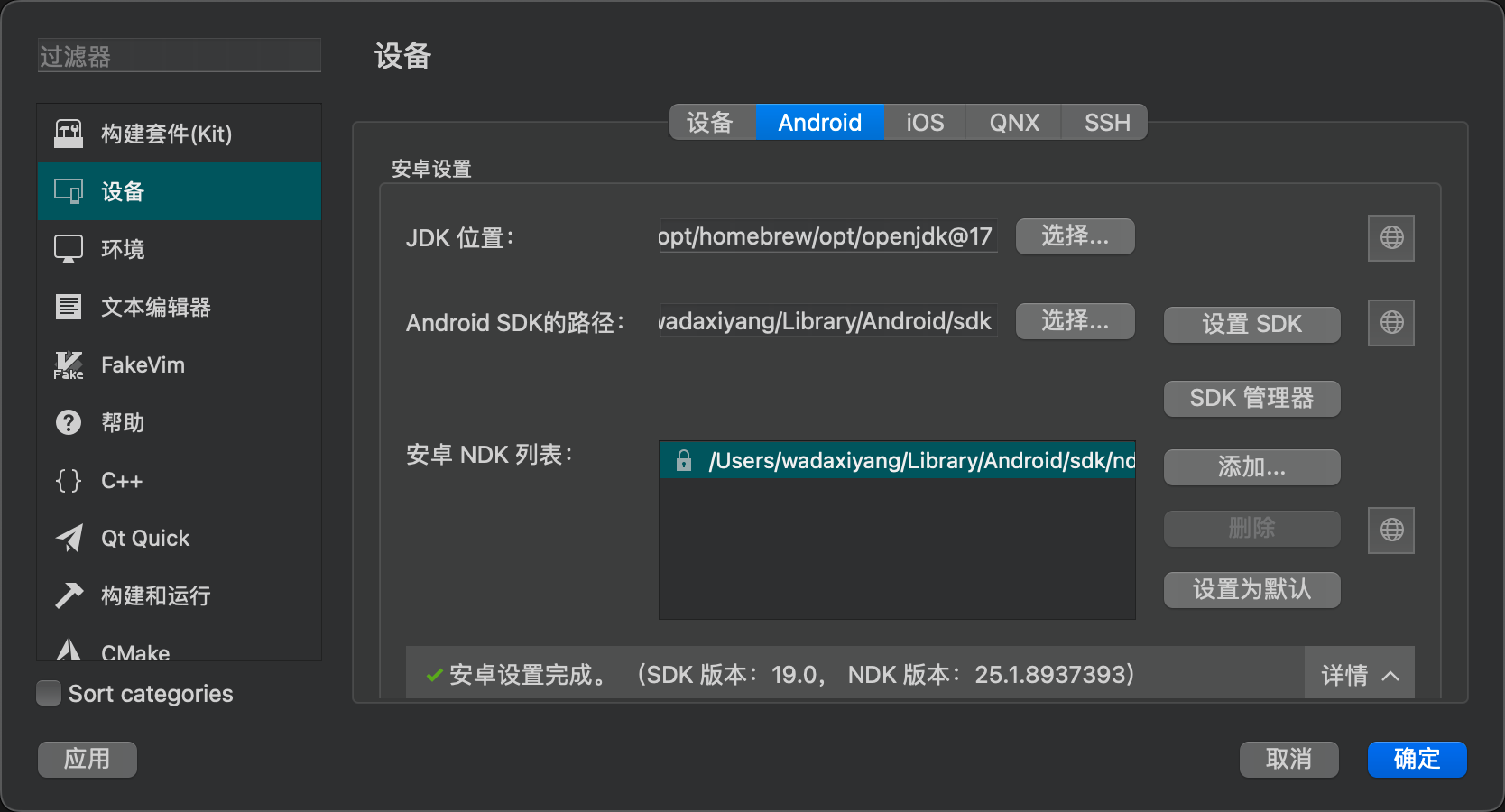Click the 设置 SDK button
This screenshot has height=812, width=1505.
pyautogui.click(x=1252, y=325)
